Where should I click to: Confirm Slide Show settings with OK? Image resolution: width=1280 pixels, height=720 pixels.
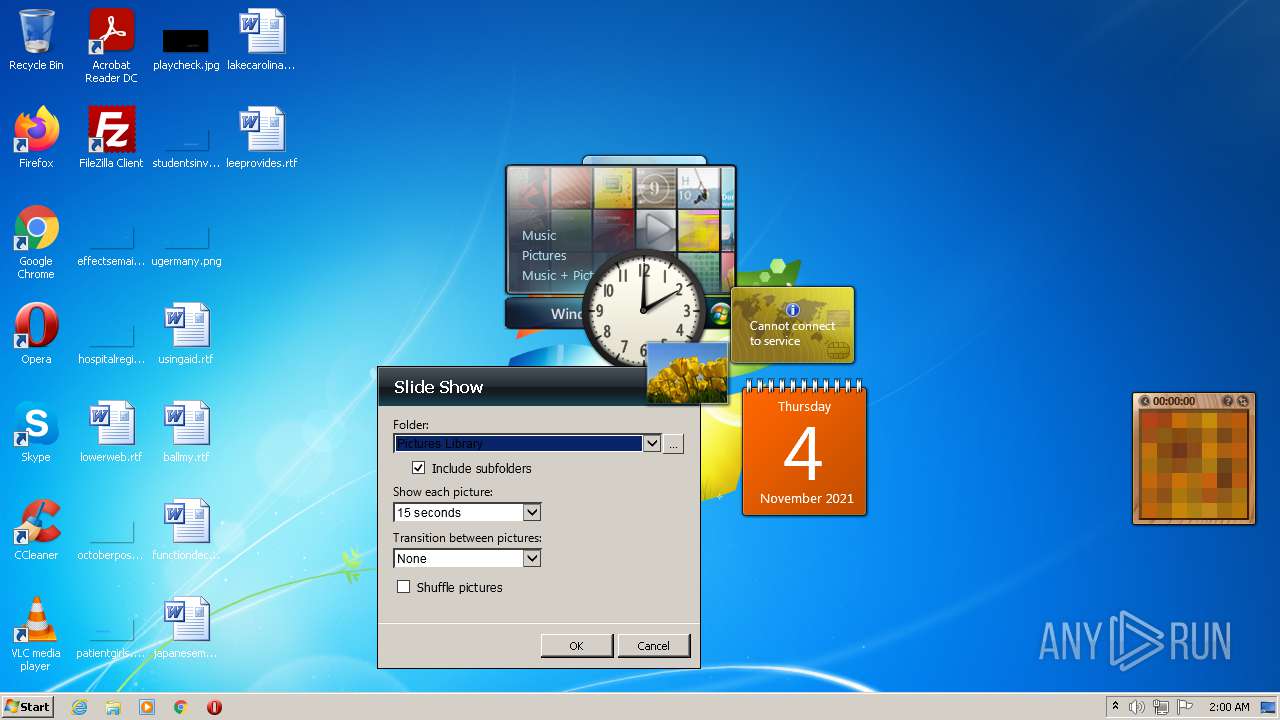(x=576, y=646)
